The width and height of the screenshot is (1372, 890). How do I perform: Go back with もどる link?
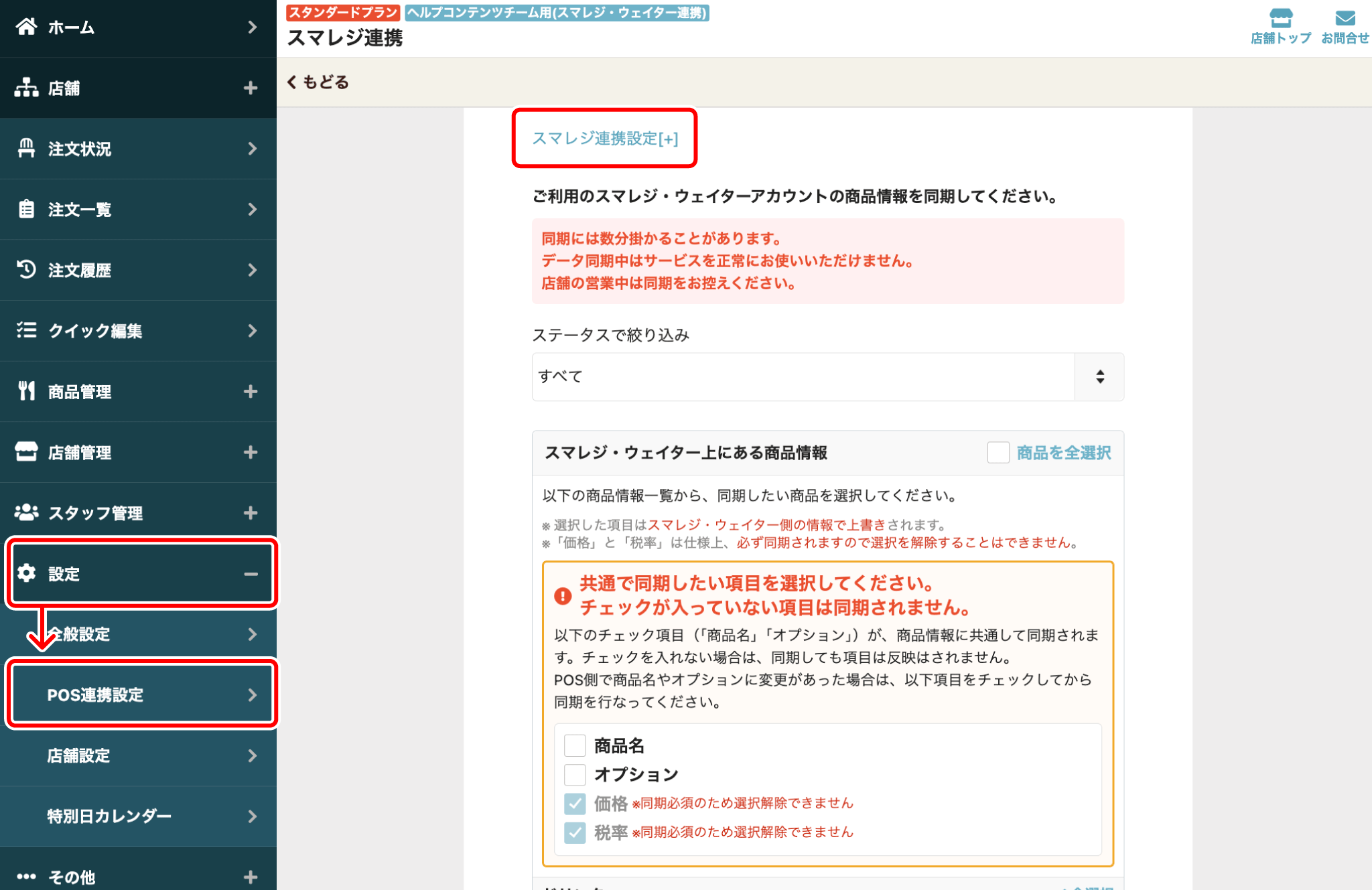tap(318, 82)
